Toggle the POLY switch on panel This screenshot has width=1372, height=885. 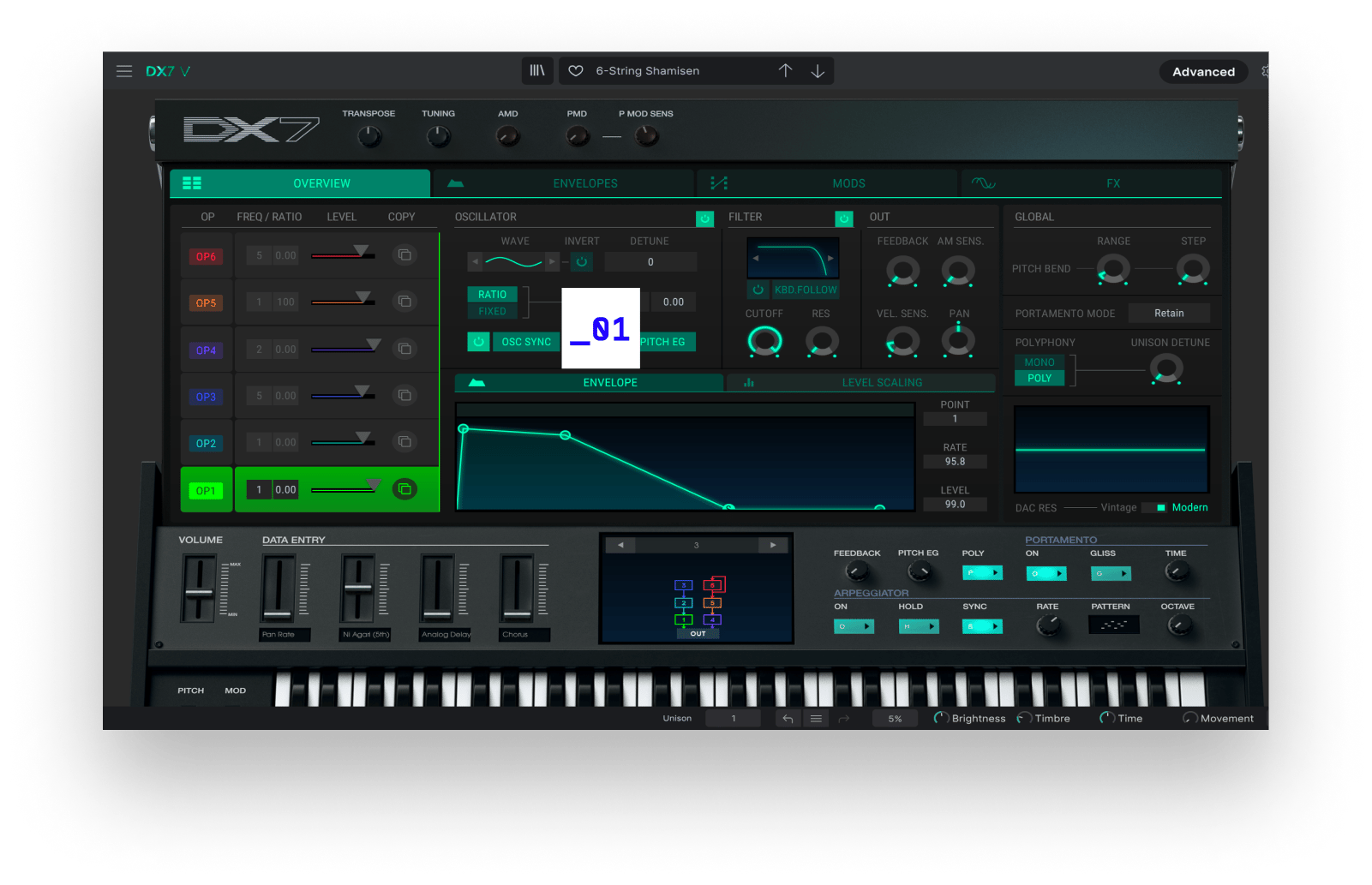982,572
